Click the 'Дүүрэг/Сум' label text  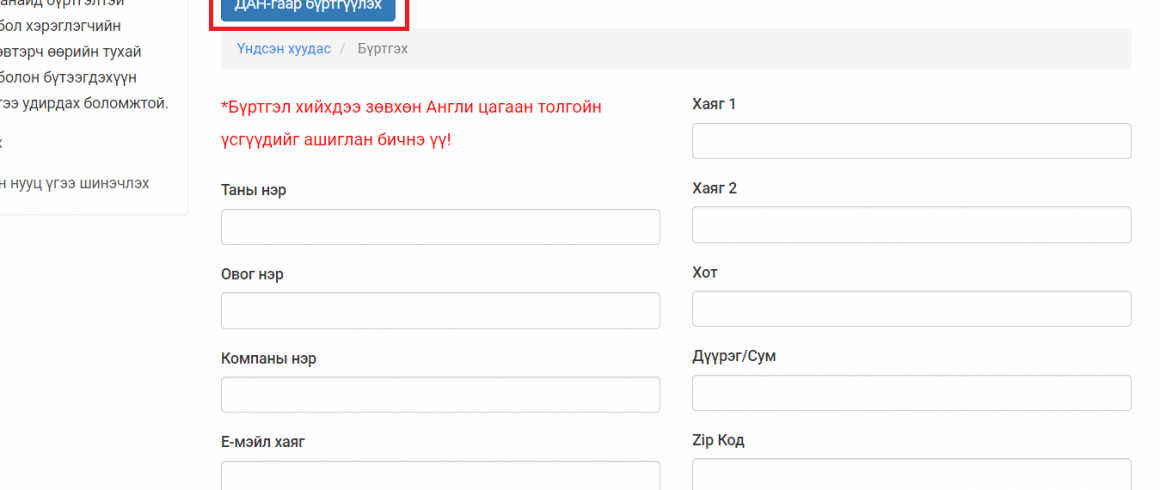pos(734,356)
